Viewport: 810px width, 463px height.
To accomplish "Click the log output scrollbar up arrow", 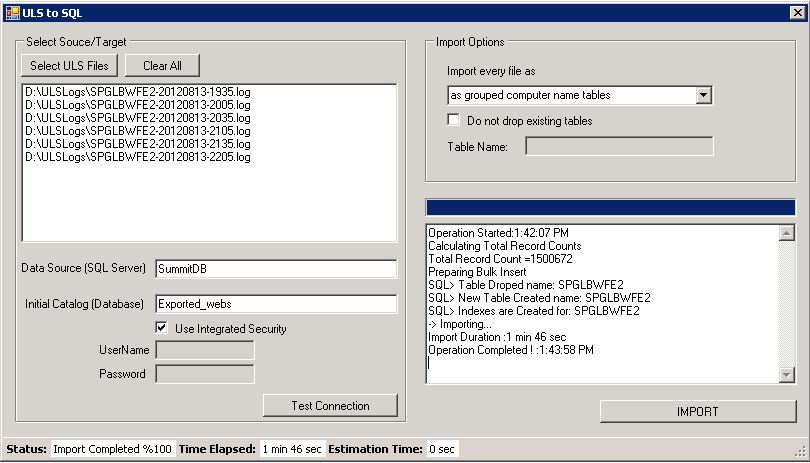I will [x=786, y=233].
